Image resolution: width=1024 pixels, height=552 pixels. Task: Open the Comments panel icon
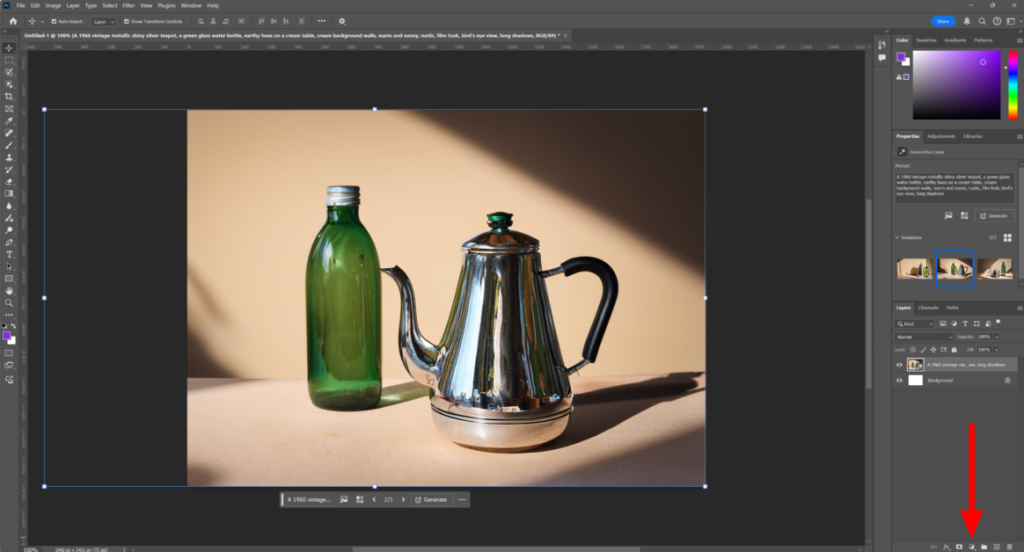[x=882, y=57]
